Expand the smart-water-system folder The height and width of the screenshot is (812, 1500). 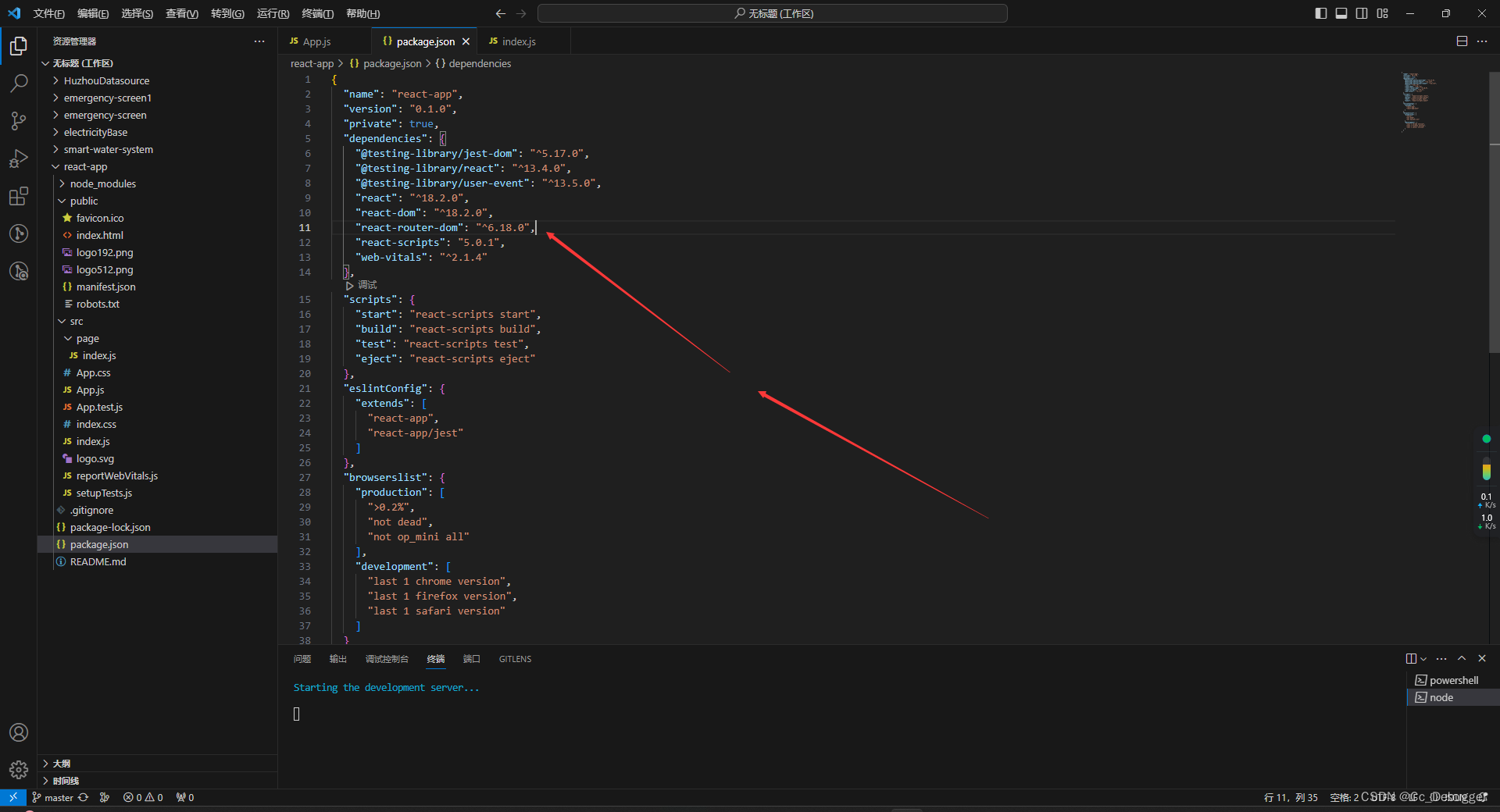(108, 149)
